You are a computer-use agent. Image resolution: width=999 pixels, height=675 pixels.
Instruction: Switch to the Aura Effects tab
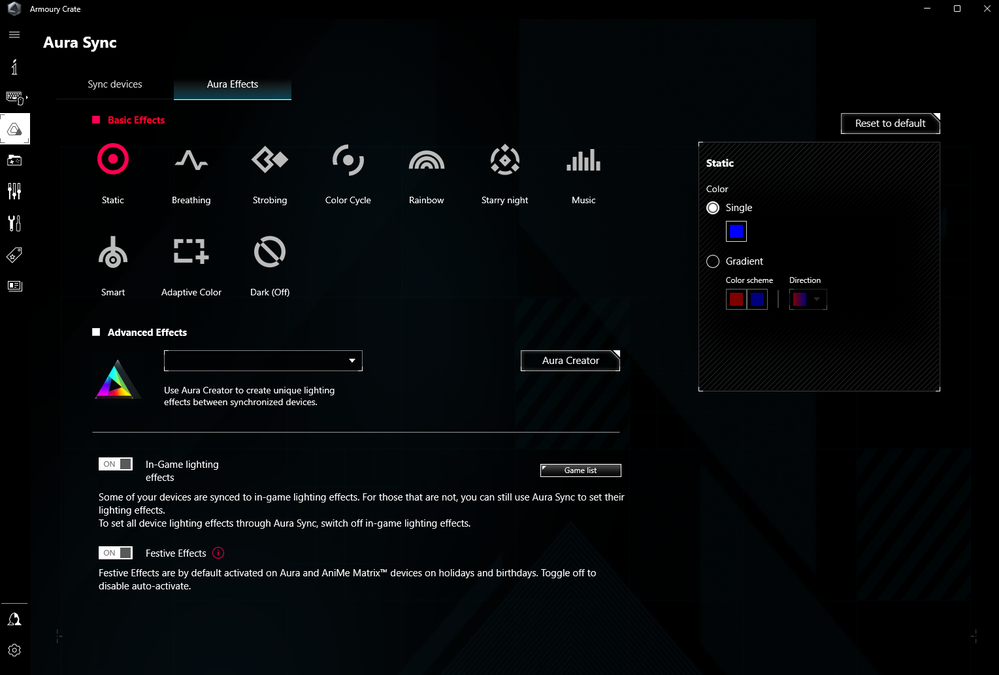pos(233,84)
